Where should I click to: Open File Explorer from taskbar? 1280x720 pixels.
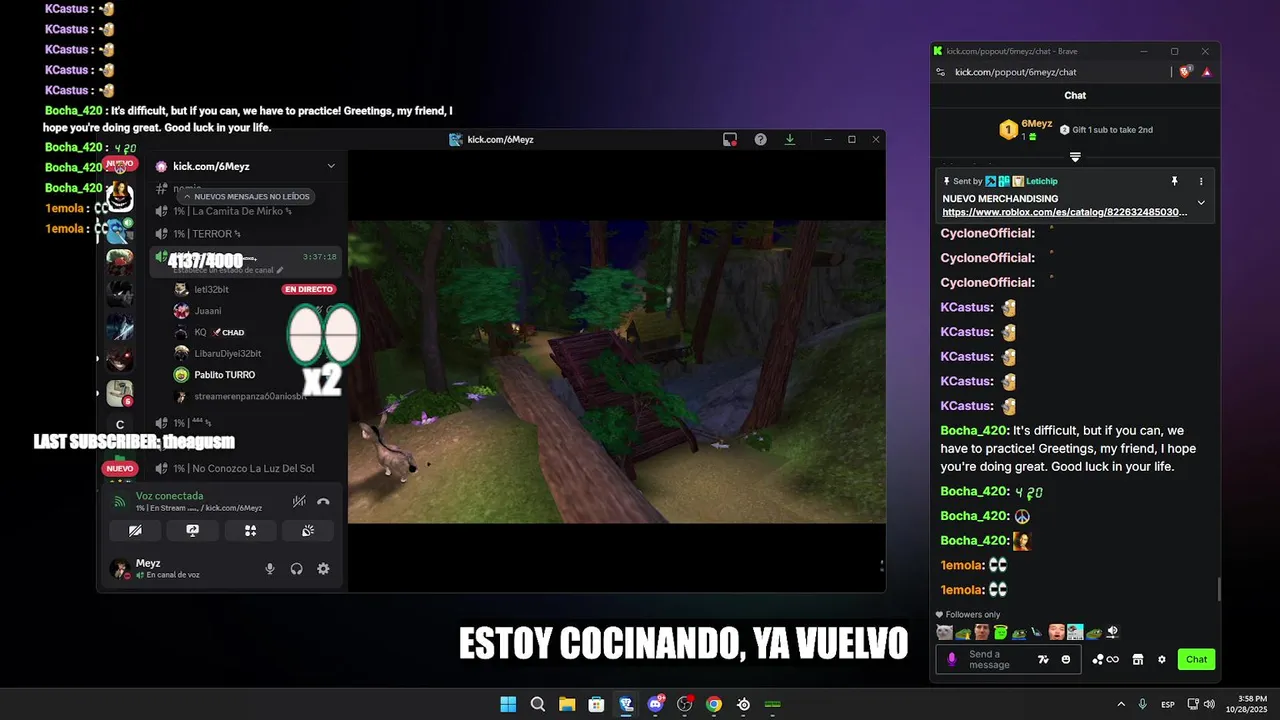point(567,704)
